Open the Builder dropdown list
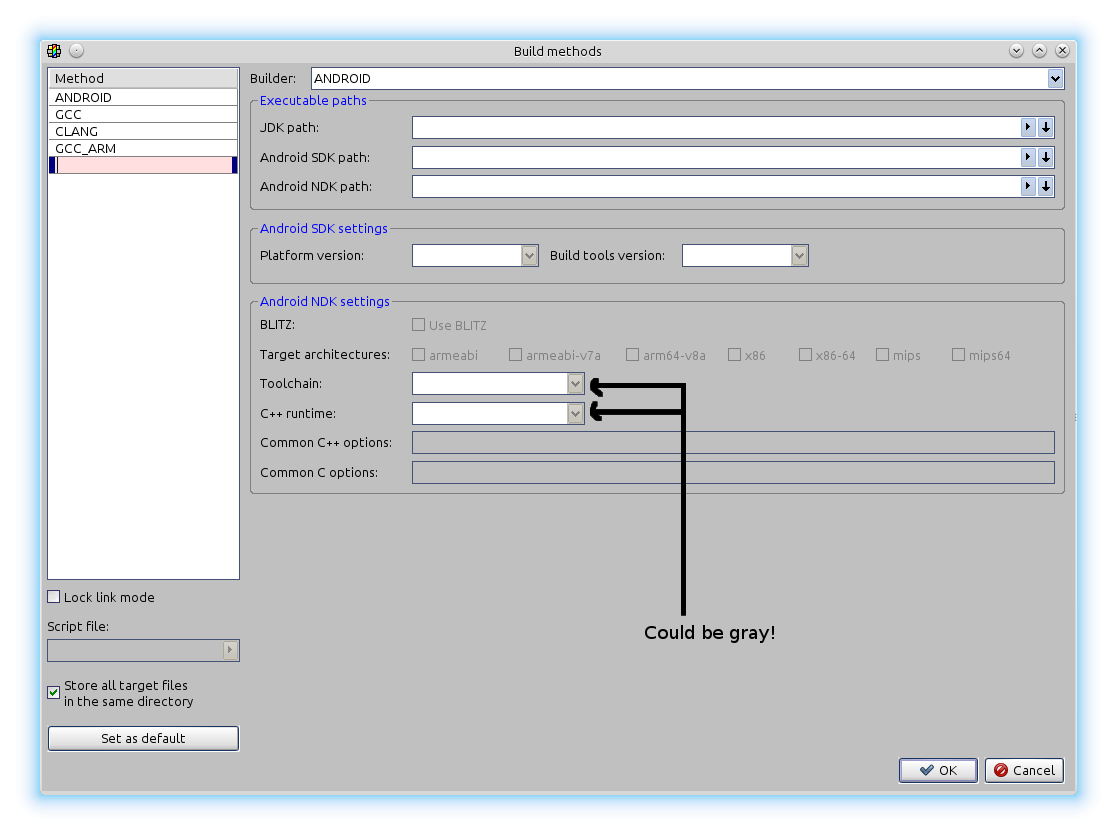The height and width of the screenshot is (835, 1117). [1054, 78]
